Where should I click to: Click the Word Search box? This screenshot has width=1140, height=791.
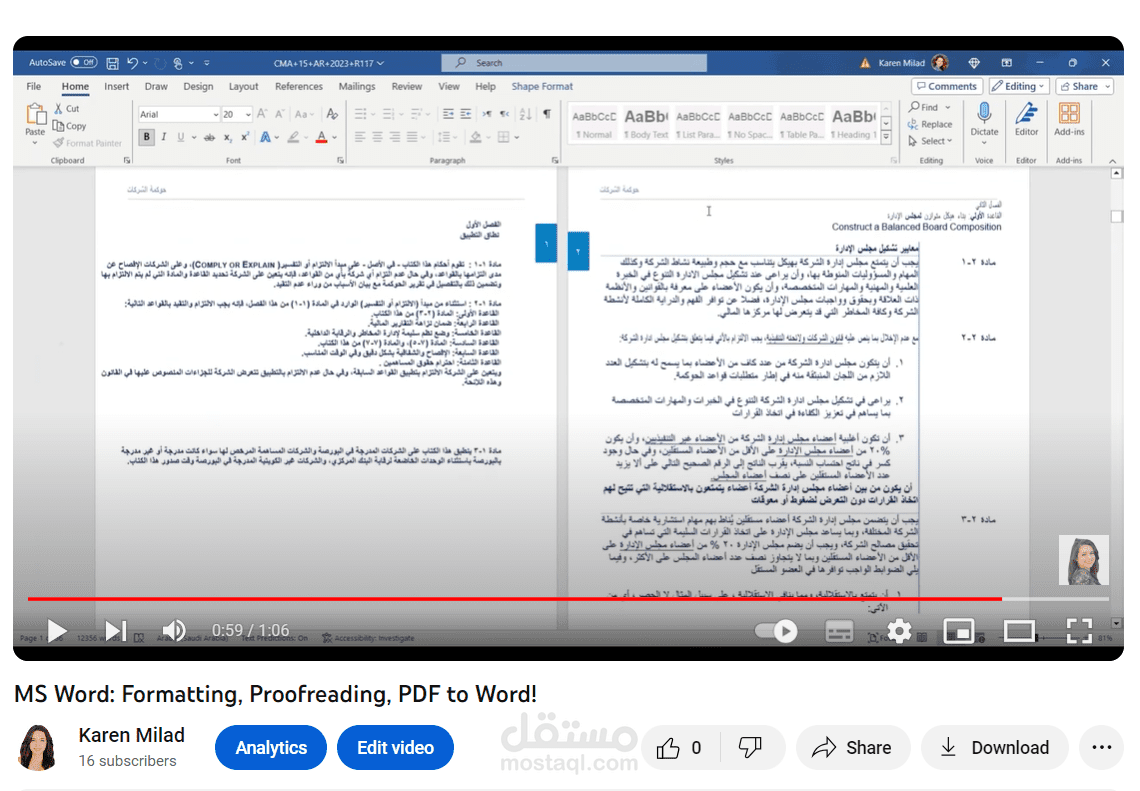click(x=574, y=63)
